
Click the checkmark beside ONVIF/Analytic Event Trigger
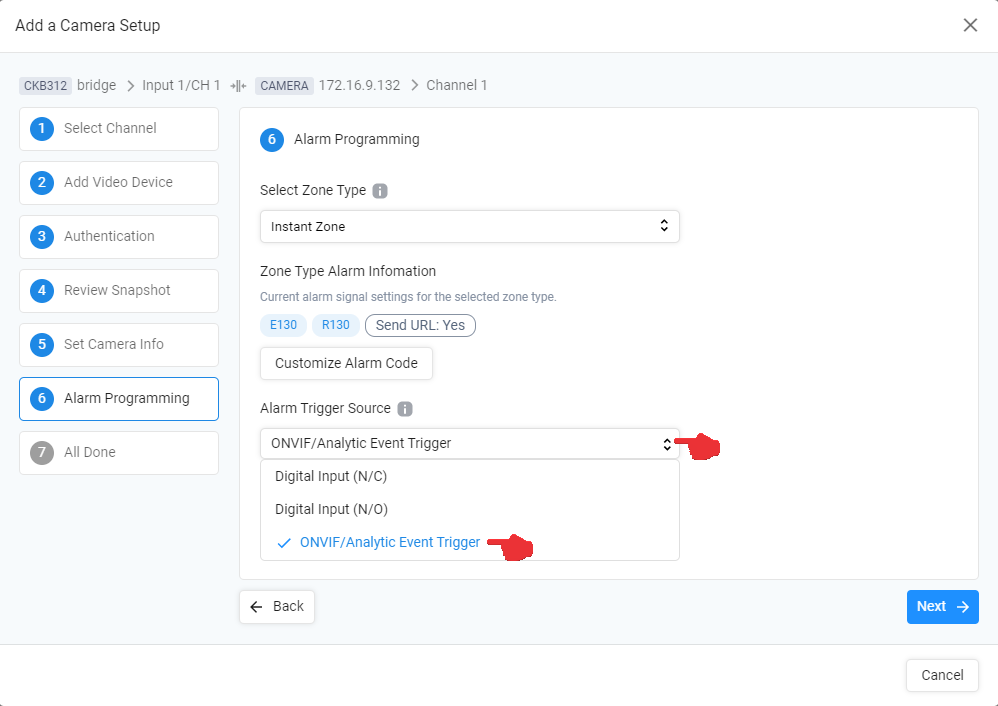click(284, 543)
